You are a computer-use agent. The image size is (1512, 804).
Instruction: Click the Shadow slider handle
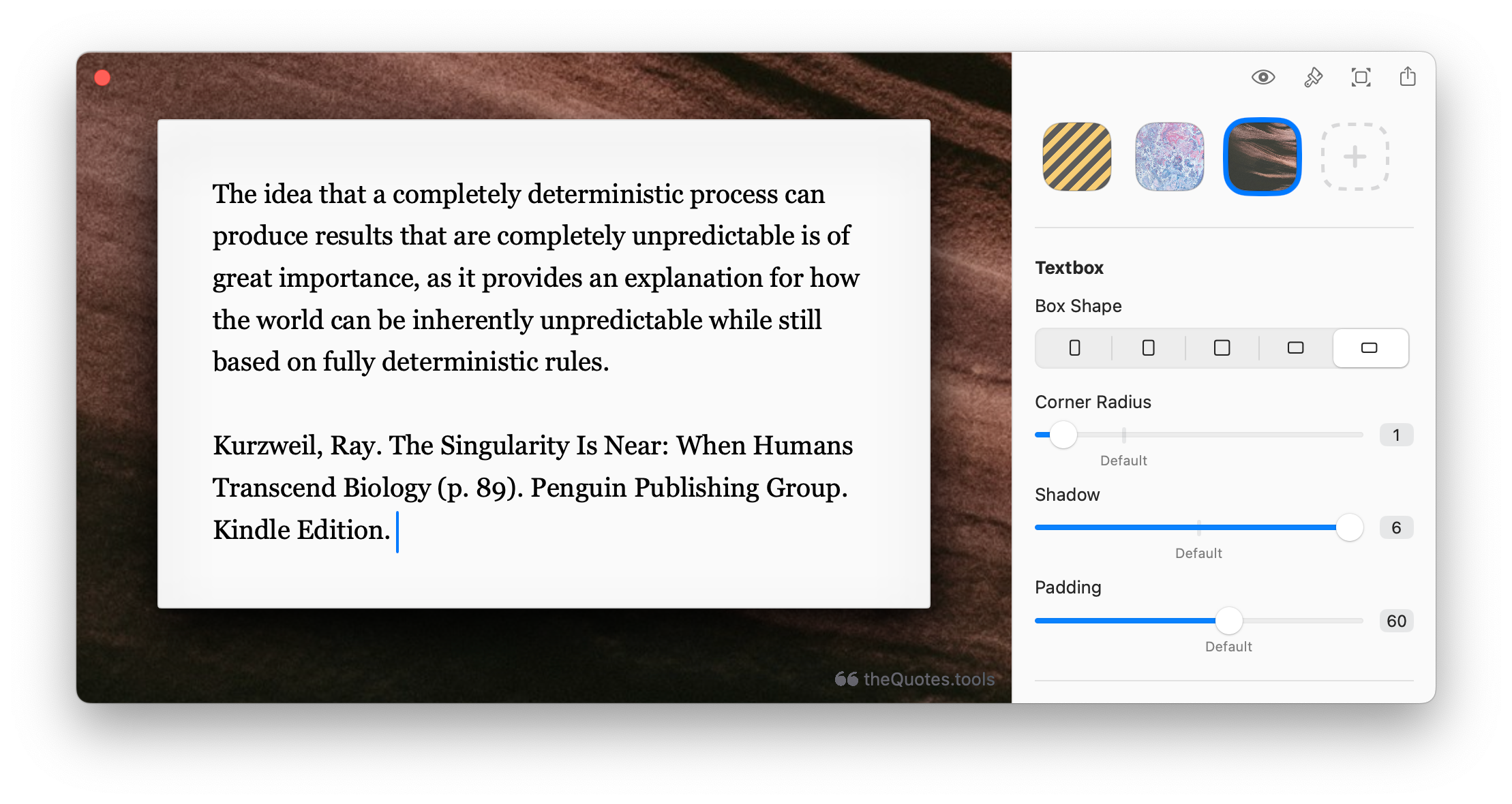[x=1349, y=527]
